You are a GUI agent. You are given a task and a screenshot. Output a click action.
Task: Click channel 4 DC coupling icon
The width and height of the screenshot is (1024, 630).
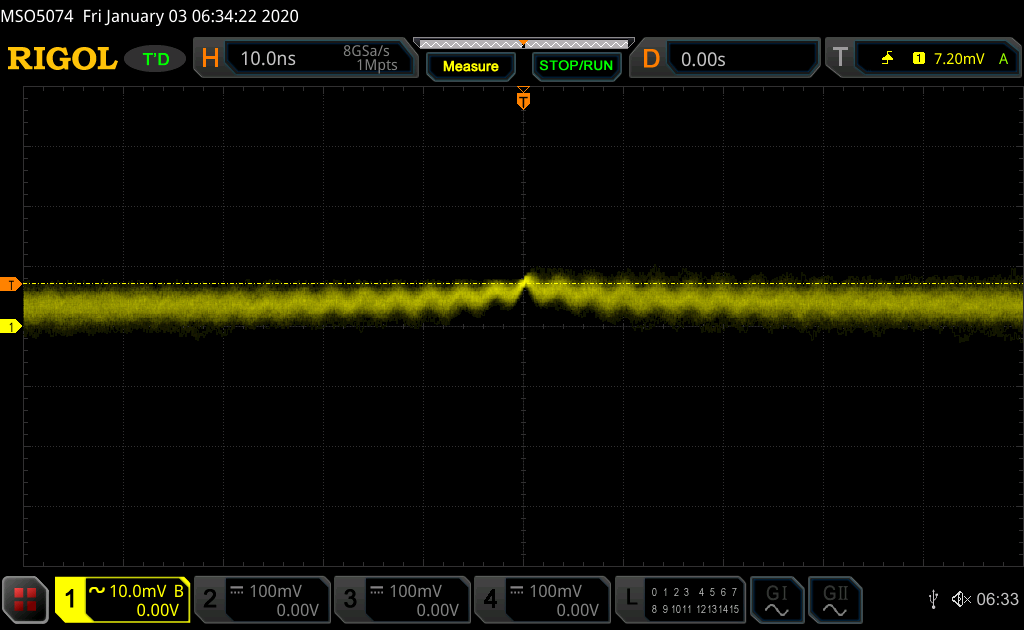[517, 590]
